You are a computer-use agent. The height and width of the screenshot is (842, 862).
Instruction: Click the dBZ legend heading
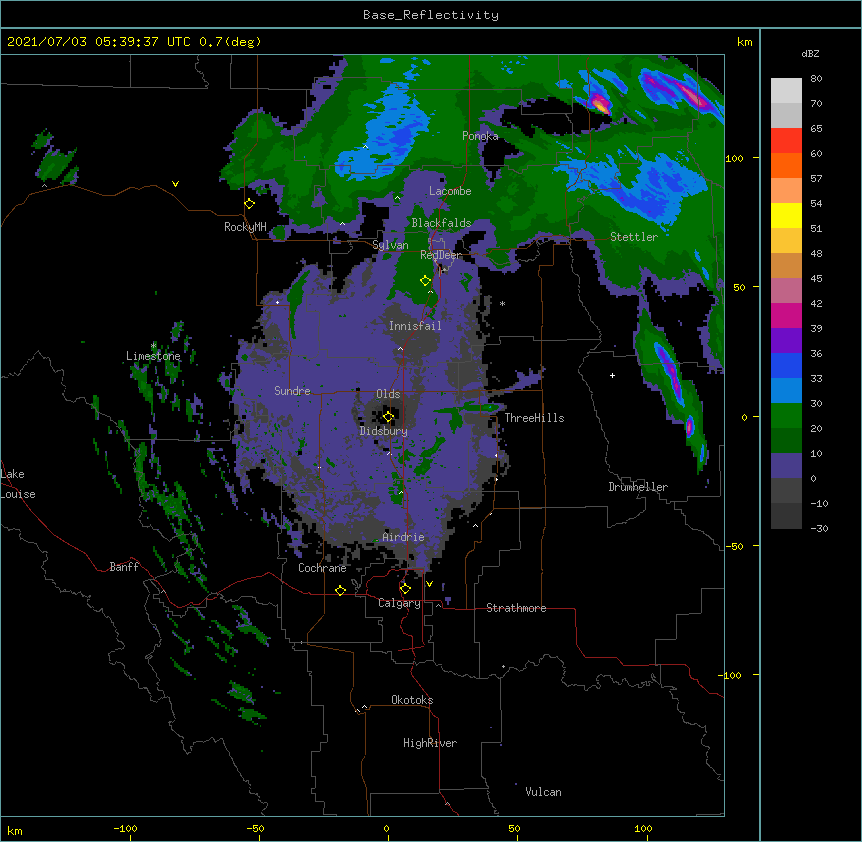point(810,53)
